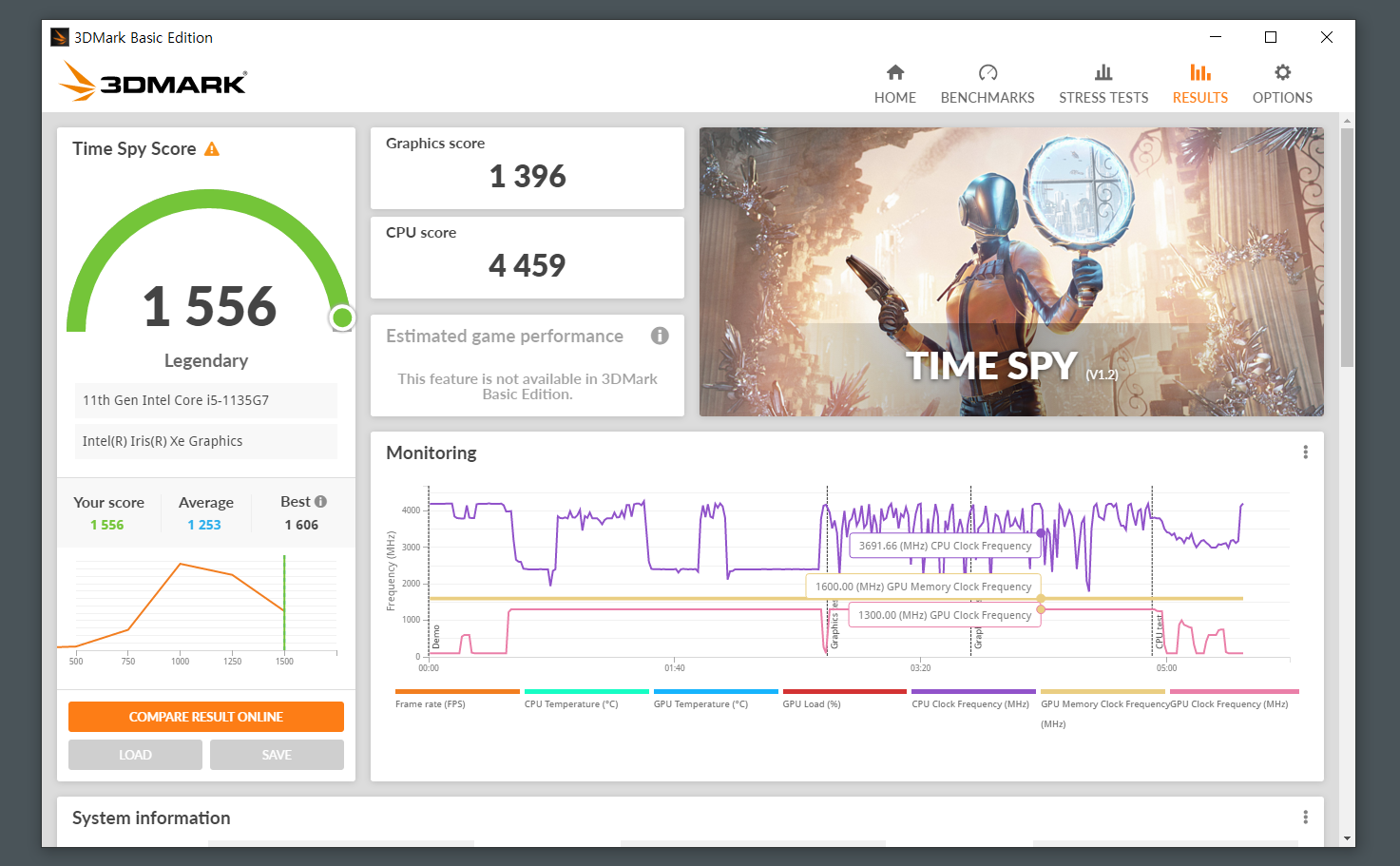Click the vertical scrollbar thumb
This screenshot has height=866, width=1400.
pyautogui.click(x=1347, y=247)
